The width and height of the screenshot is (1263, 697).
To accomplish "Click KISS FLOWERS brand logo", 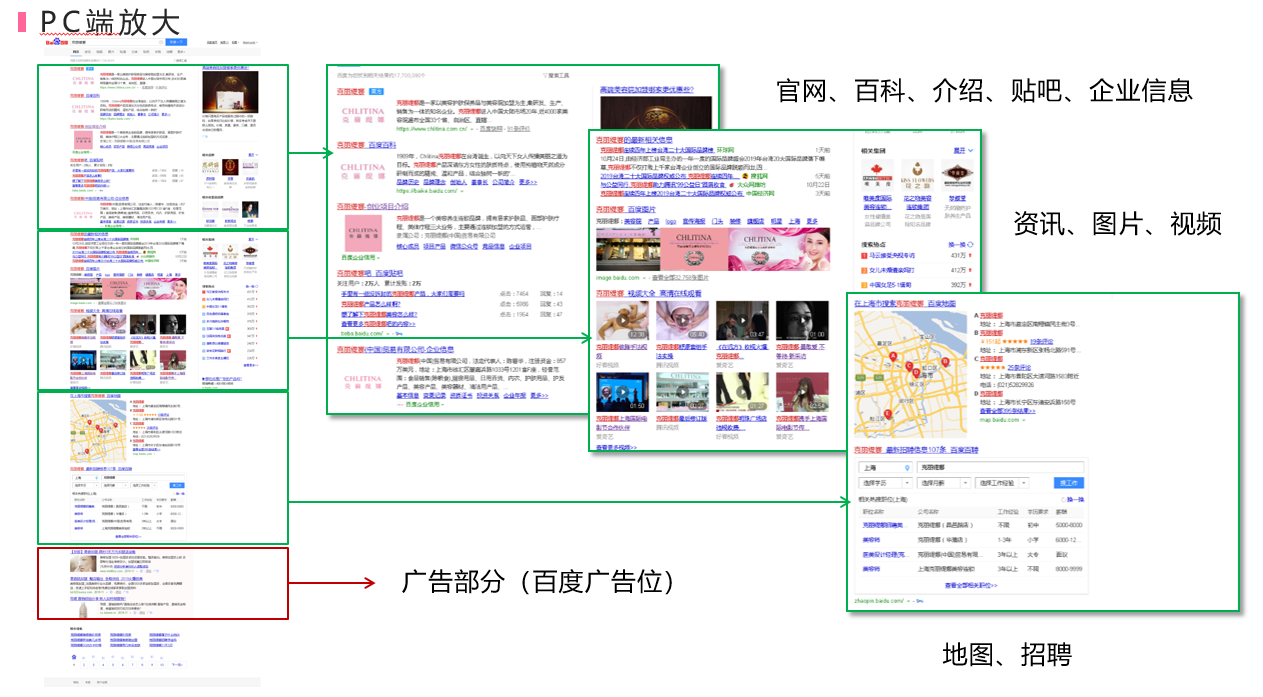I will [x=918, y=176].
